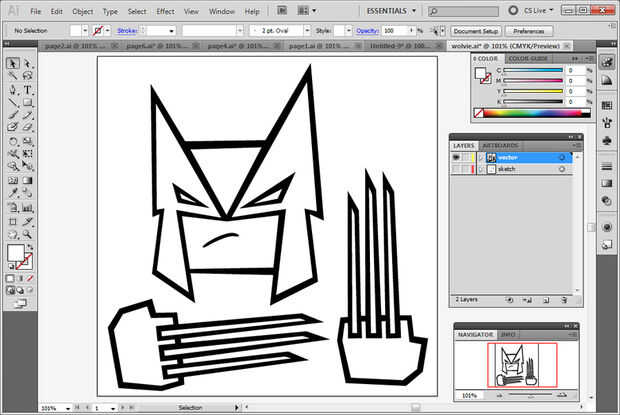Click the Document Setup button

pos(475,31)
